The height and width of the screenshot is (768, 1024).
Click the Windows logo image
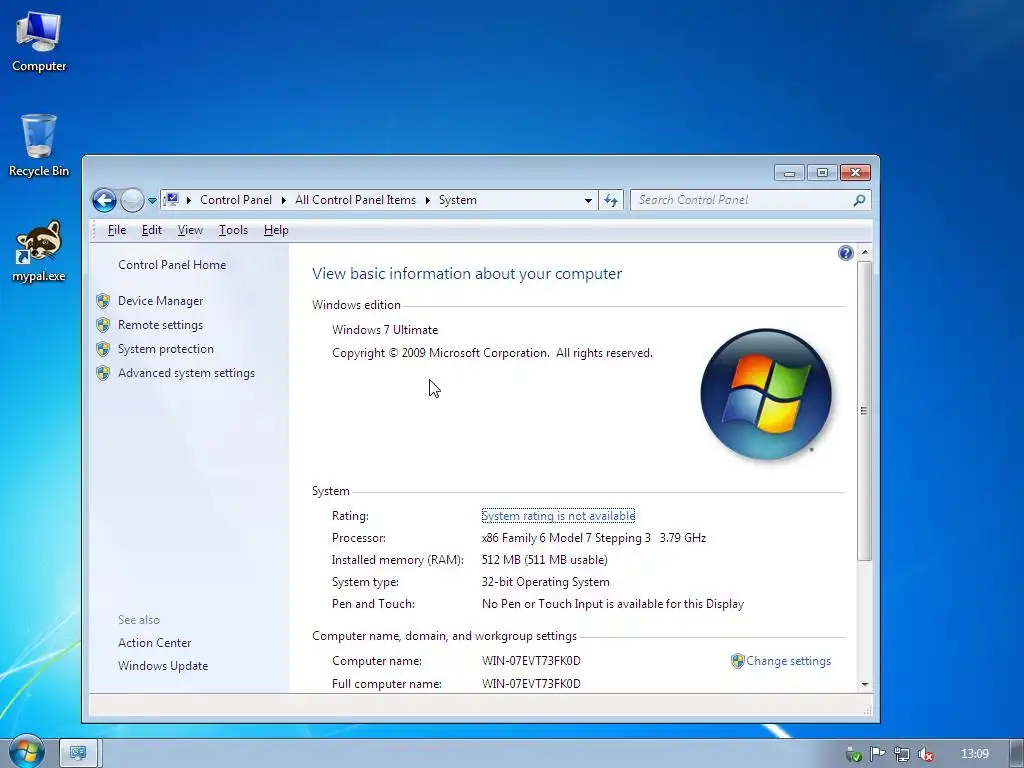pyautogui.click(x=765, y=394)
